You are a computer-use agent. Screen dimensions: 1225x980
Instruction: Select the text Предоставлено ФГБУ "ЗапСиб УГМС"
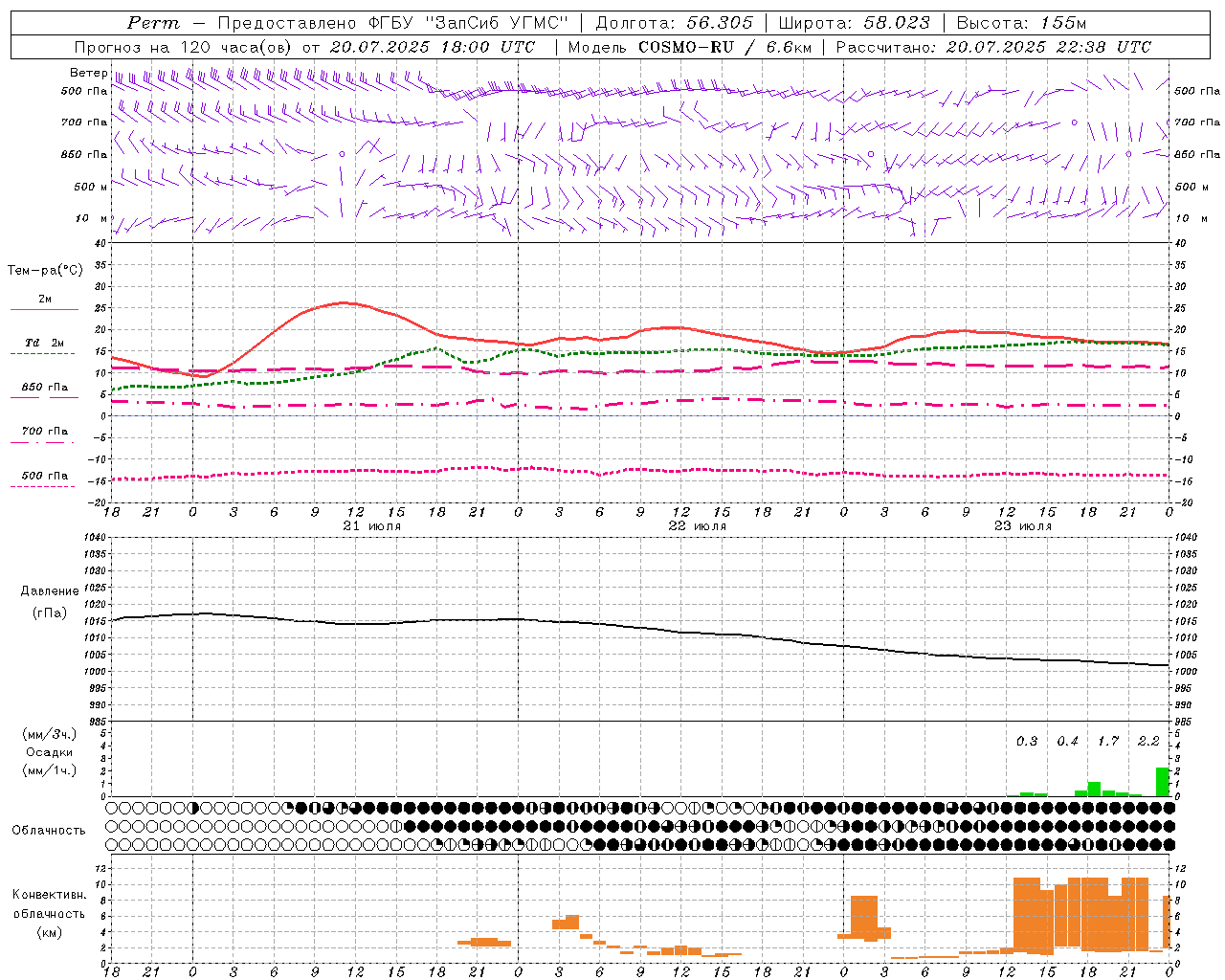(394, 23)
